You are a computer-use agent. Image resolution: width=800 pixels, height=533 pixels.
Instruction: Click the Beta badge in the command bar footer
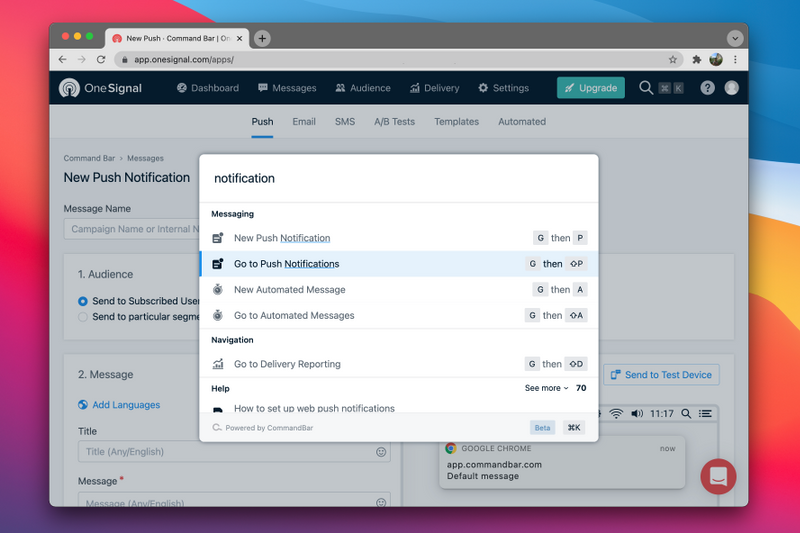[x=542, y=427]
